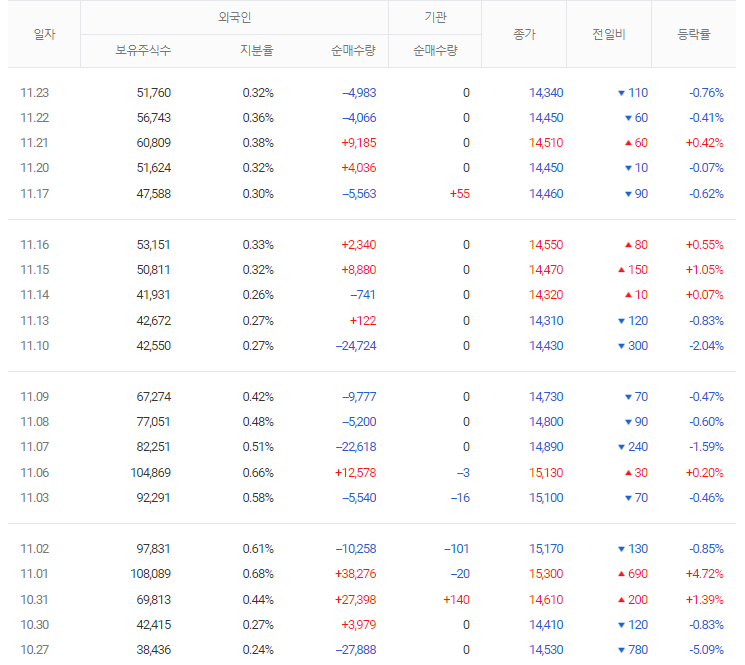
Task: Click net purchase value -4,983
Action: point(359,93)
